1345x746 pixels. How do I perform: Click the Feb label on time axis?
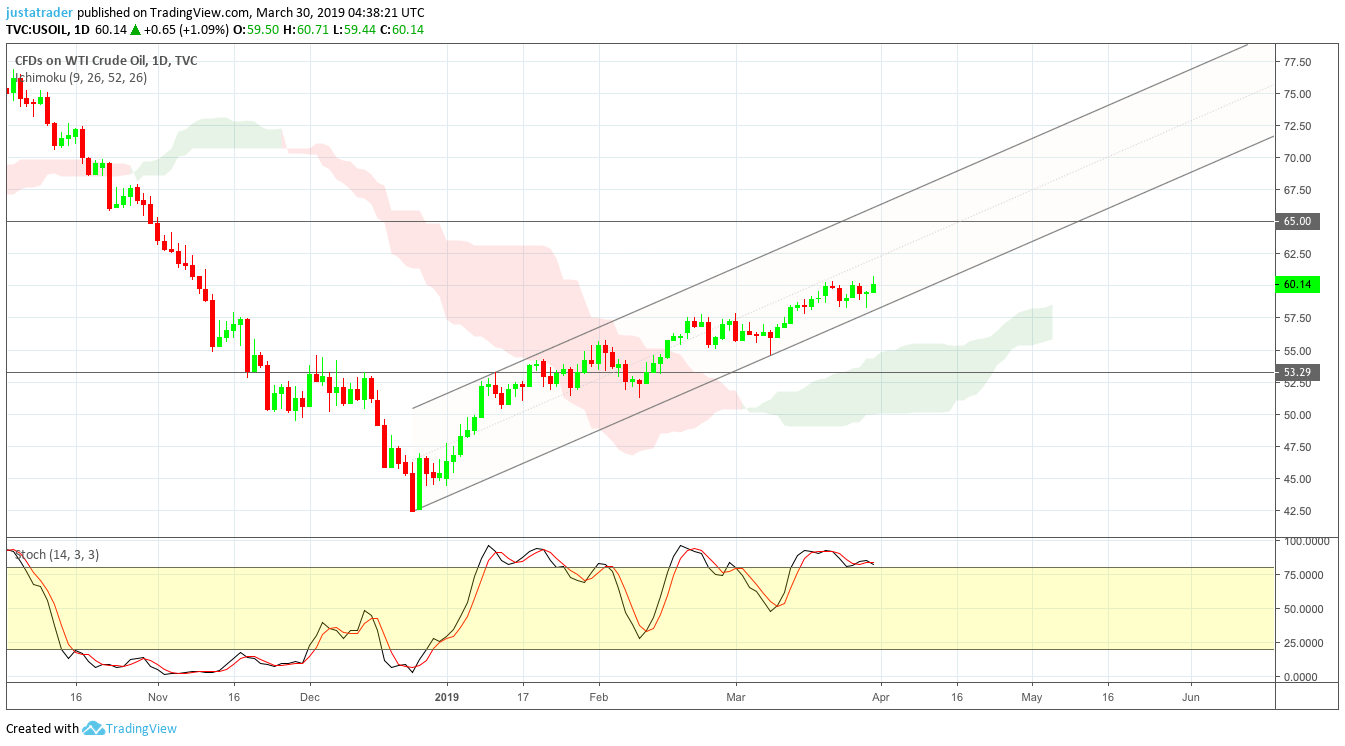(598, 696)
